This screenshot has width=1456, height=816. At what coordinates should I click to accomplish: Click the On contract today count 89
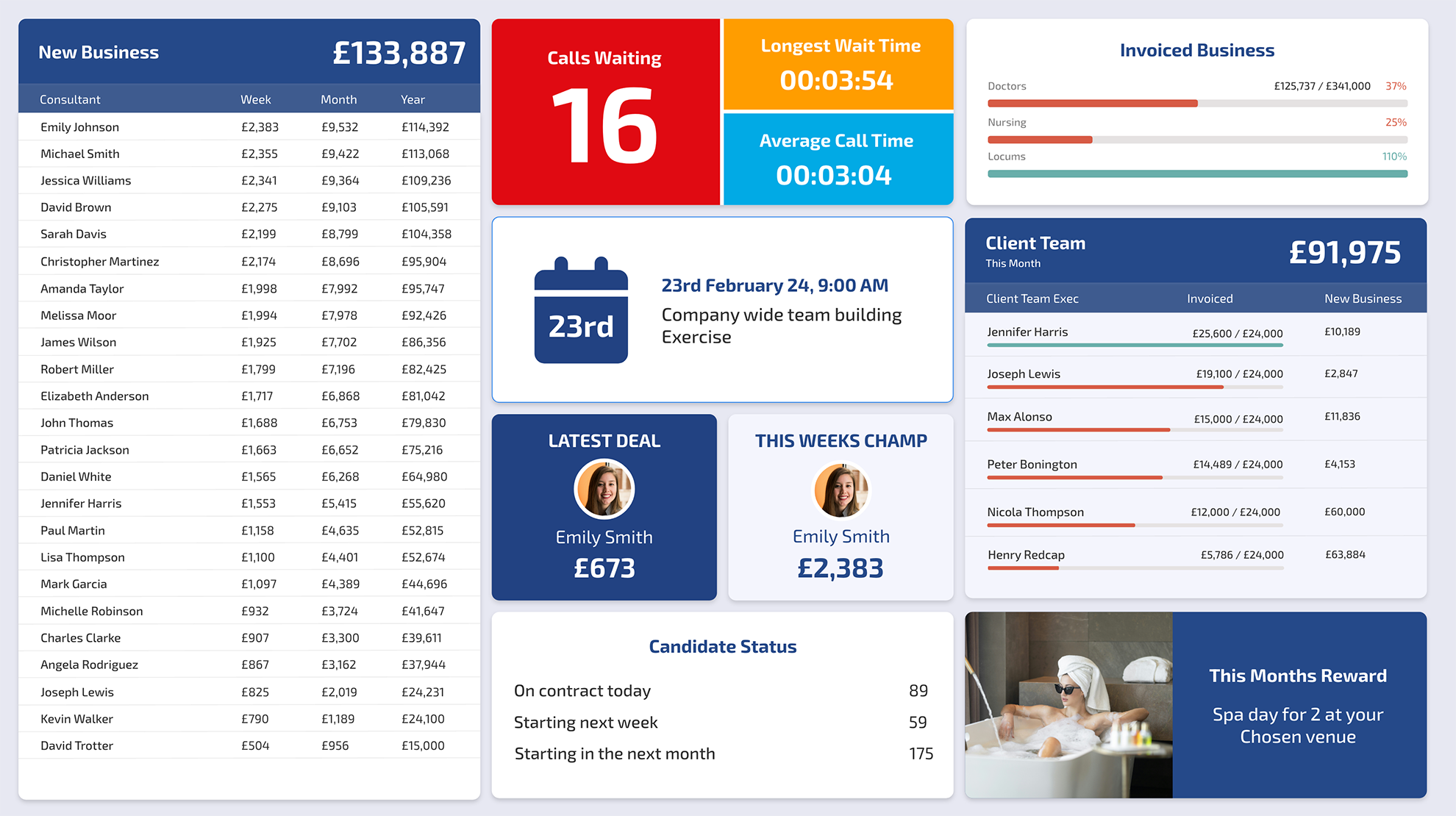click(x=918, y=690)
